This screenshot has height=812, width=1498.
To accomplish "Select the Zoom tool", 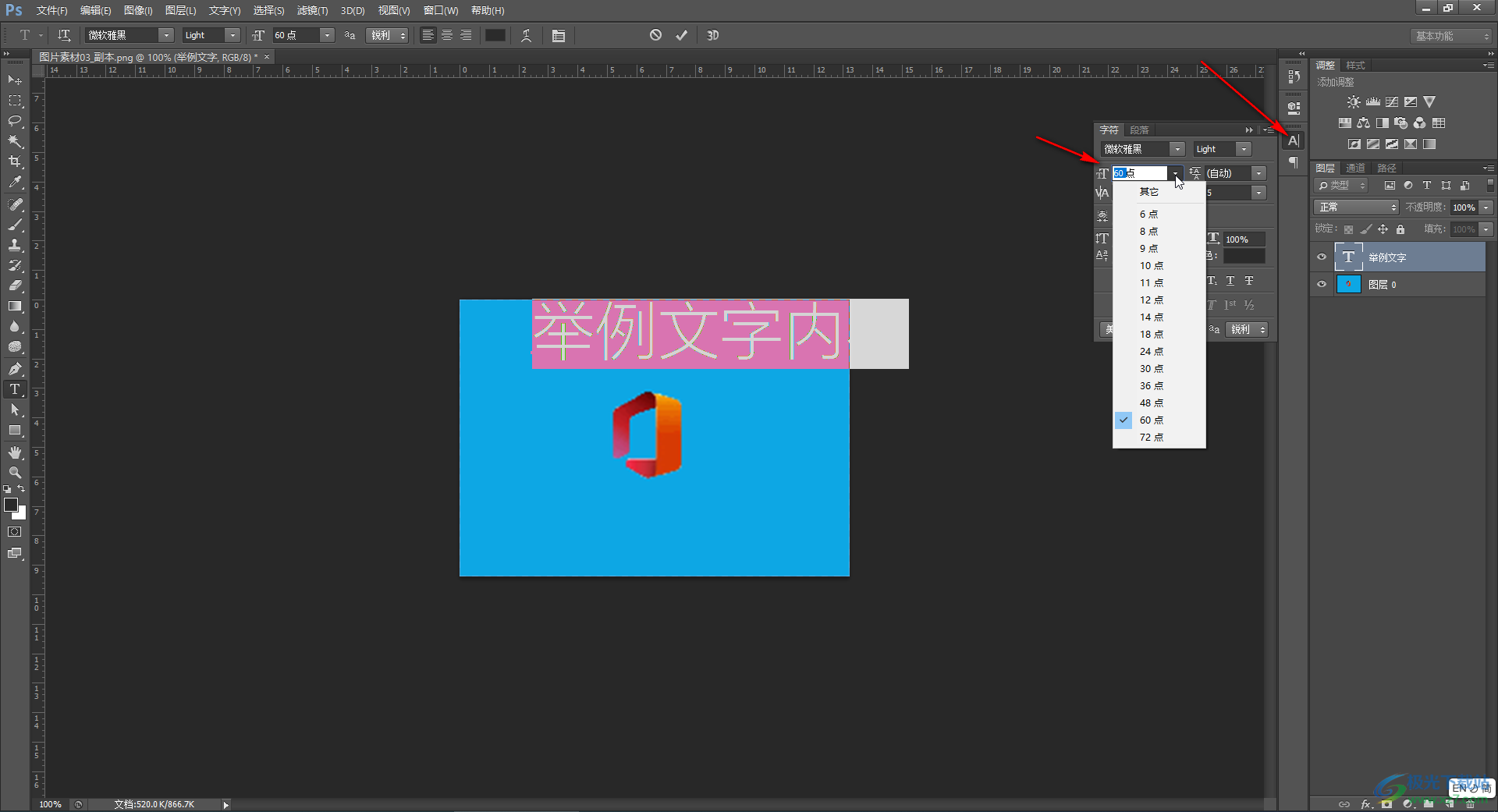I will 15,473.
